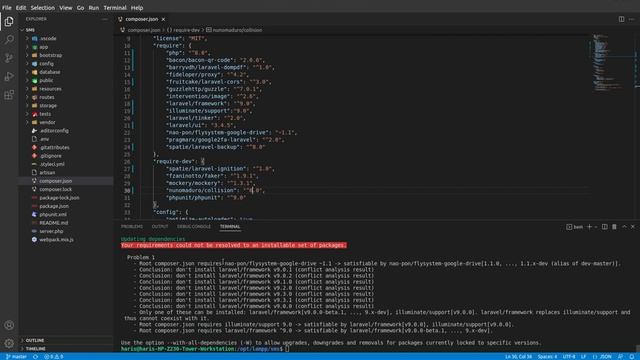Open the feedback icon in status bar
Image resolution: width=640 pixels, height=360 pixels.
point(620,356)
